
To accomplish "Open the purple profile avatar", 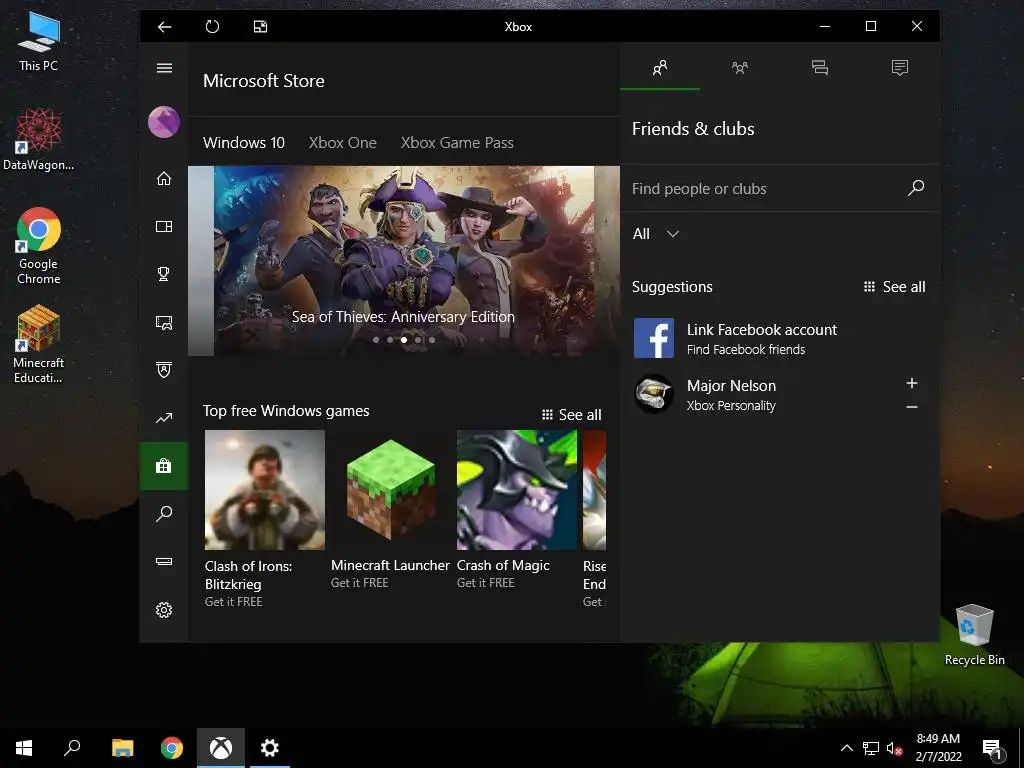I will 164,122.
